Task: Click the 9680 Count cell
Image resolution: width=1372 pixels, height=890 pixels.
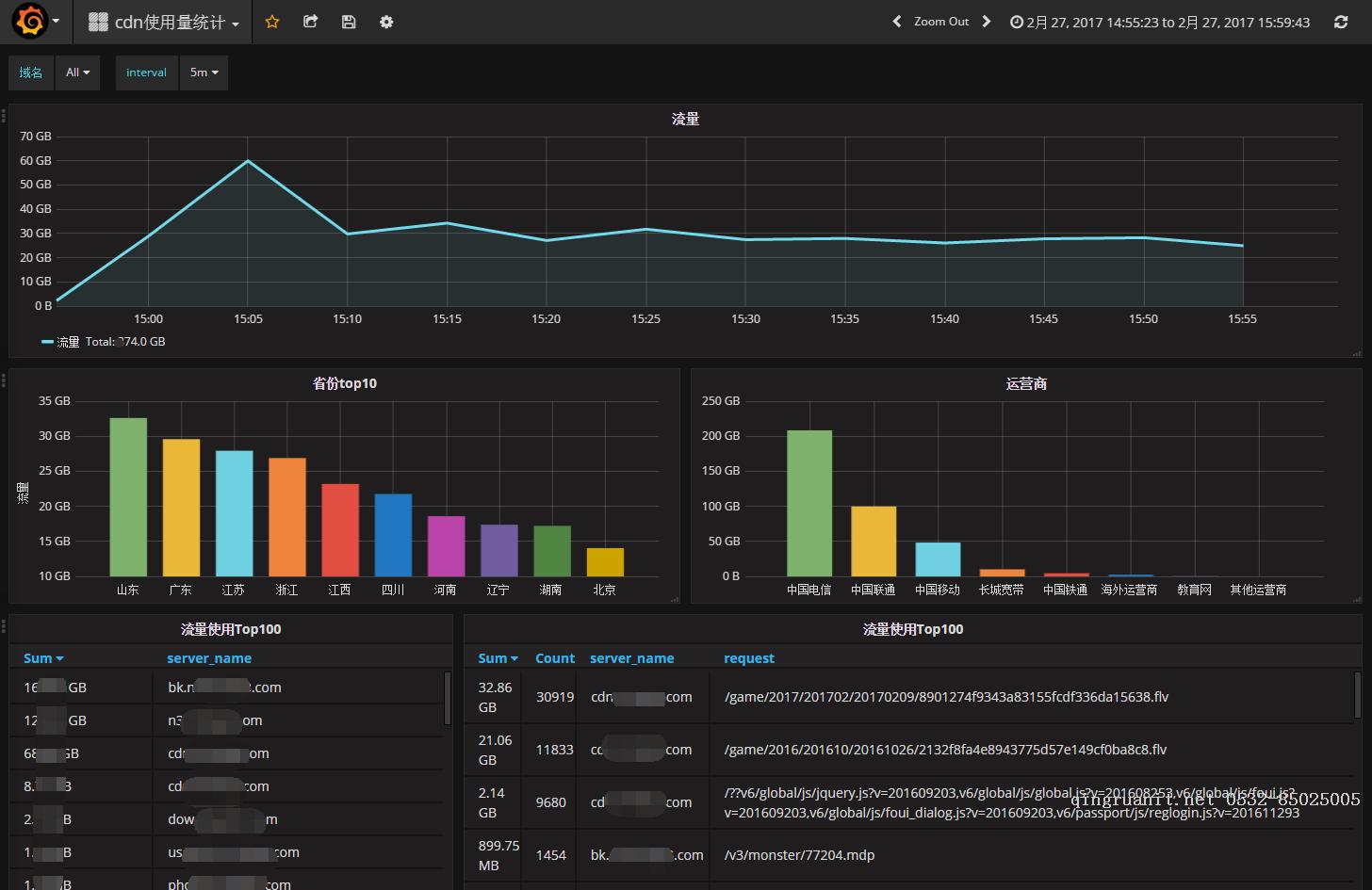Action: pyautogui.click(x=551, y=802)
